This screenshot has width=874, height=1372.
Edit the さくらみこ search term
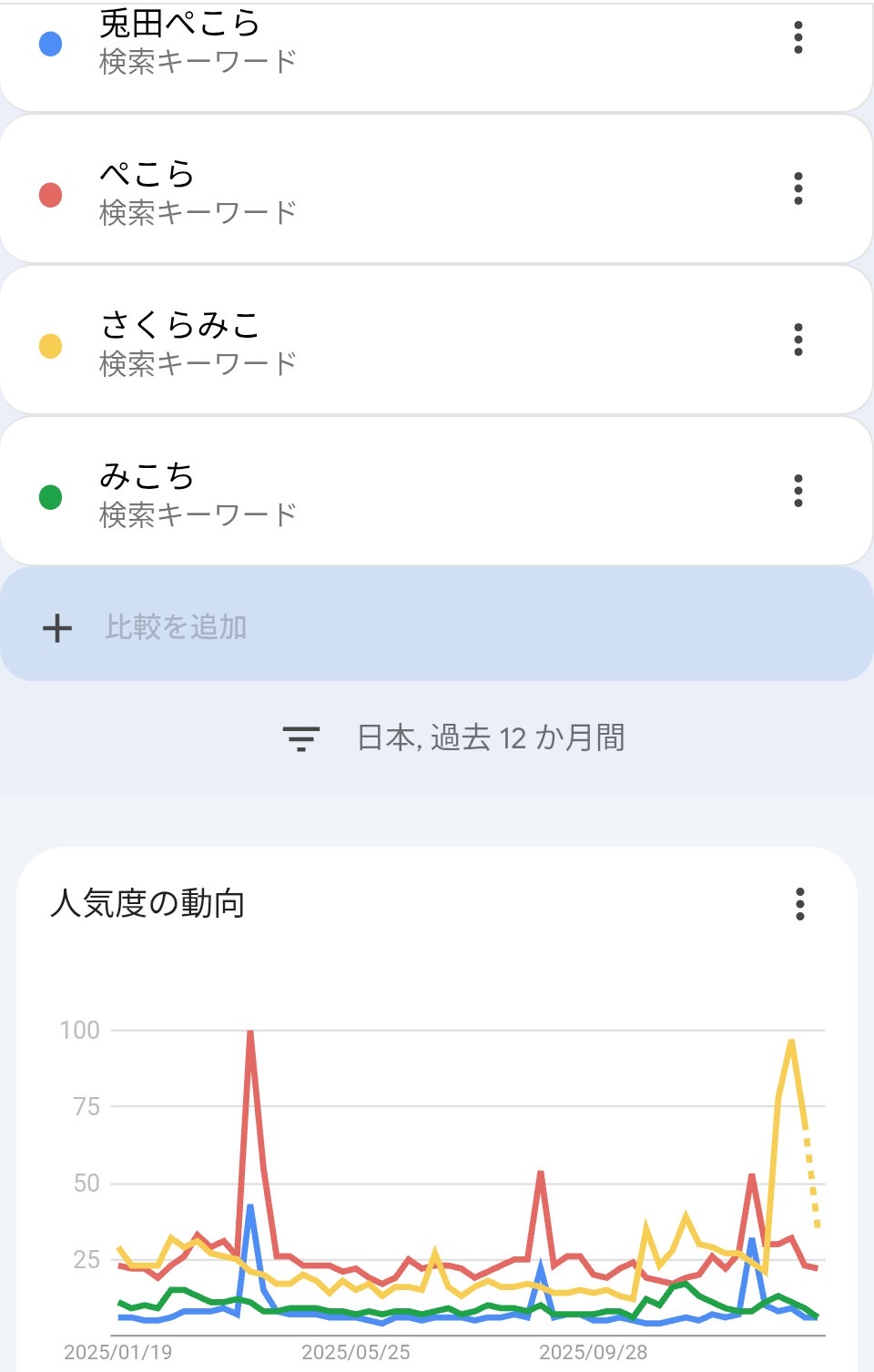click(180, 324)
